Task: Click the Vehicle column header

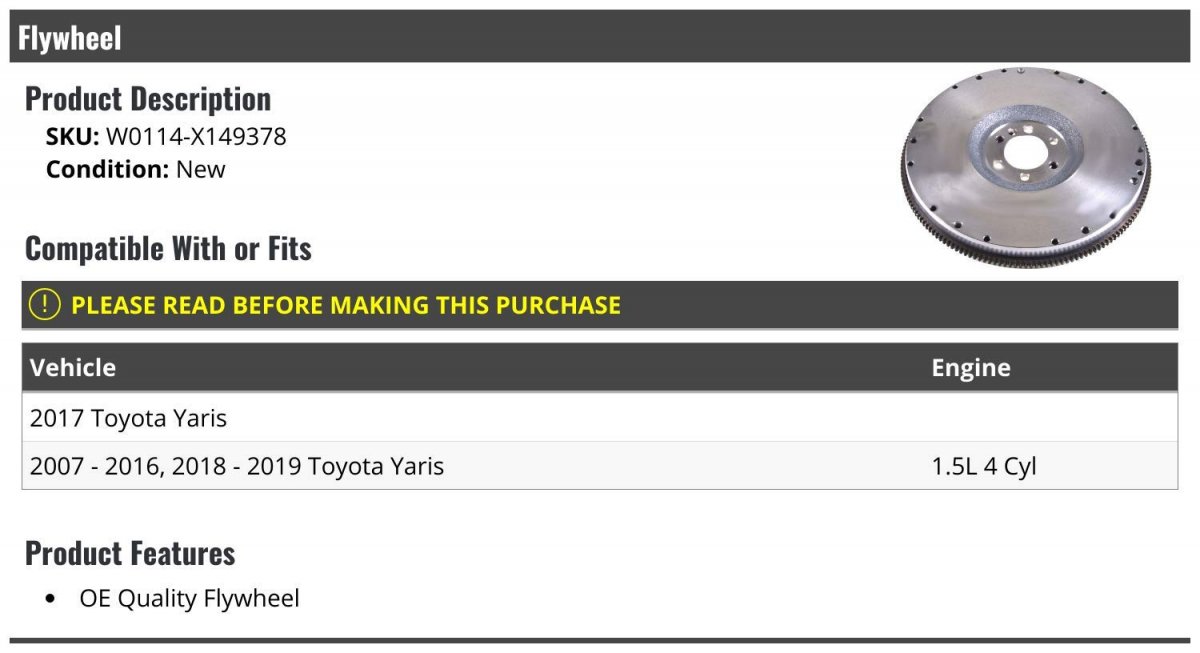Action: tap(73, 367)
